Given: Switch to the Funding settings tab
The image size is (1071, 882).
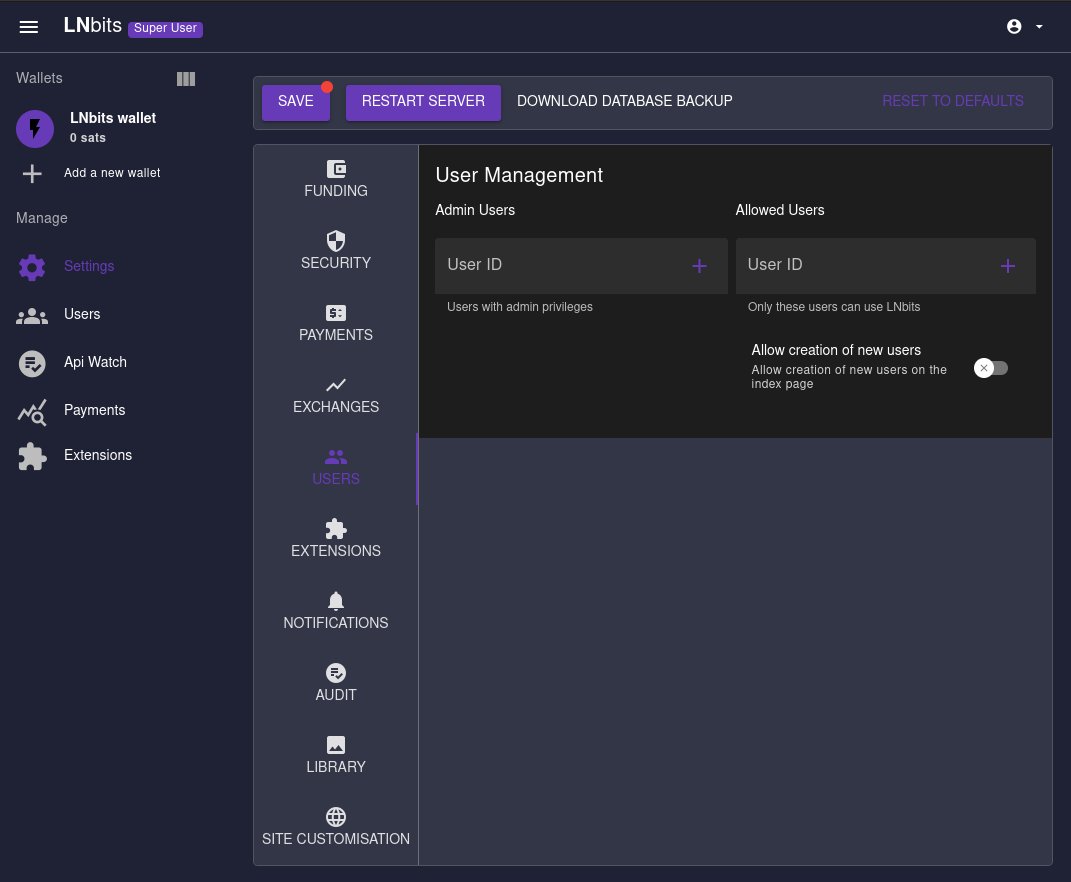Looking at the screenshot, I should (335, 180).
